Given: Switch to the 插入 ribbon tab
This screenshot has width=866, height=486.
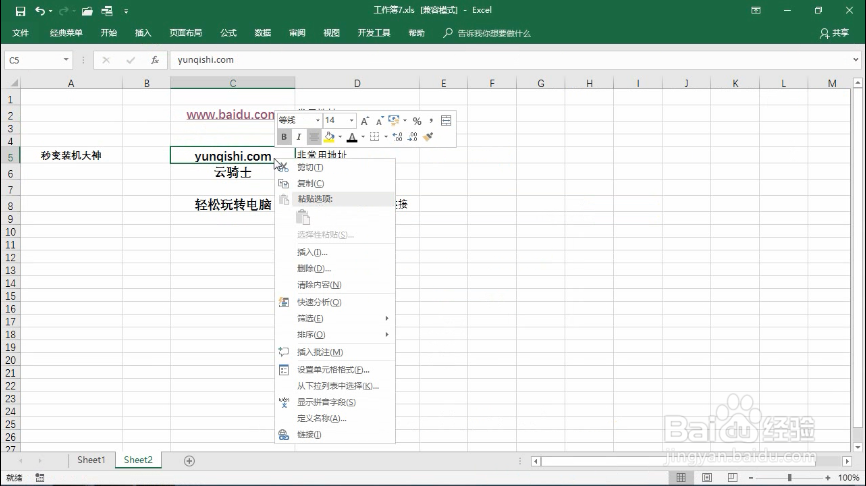Looking at the screenshot, I should tap(143, 33).
